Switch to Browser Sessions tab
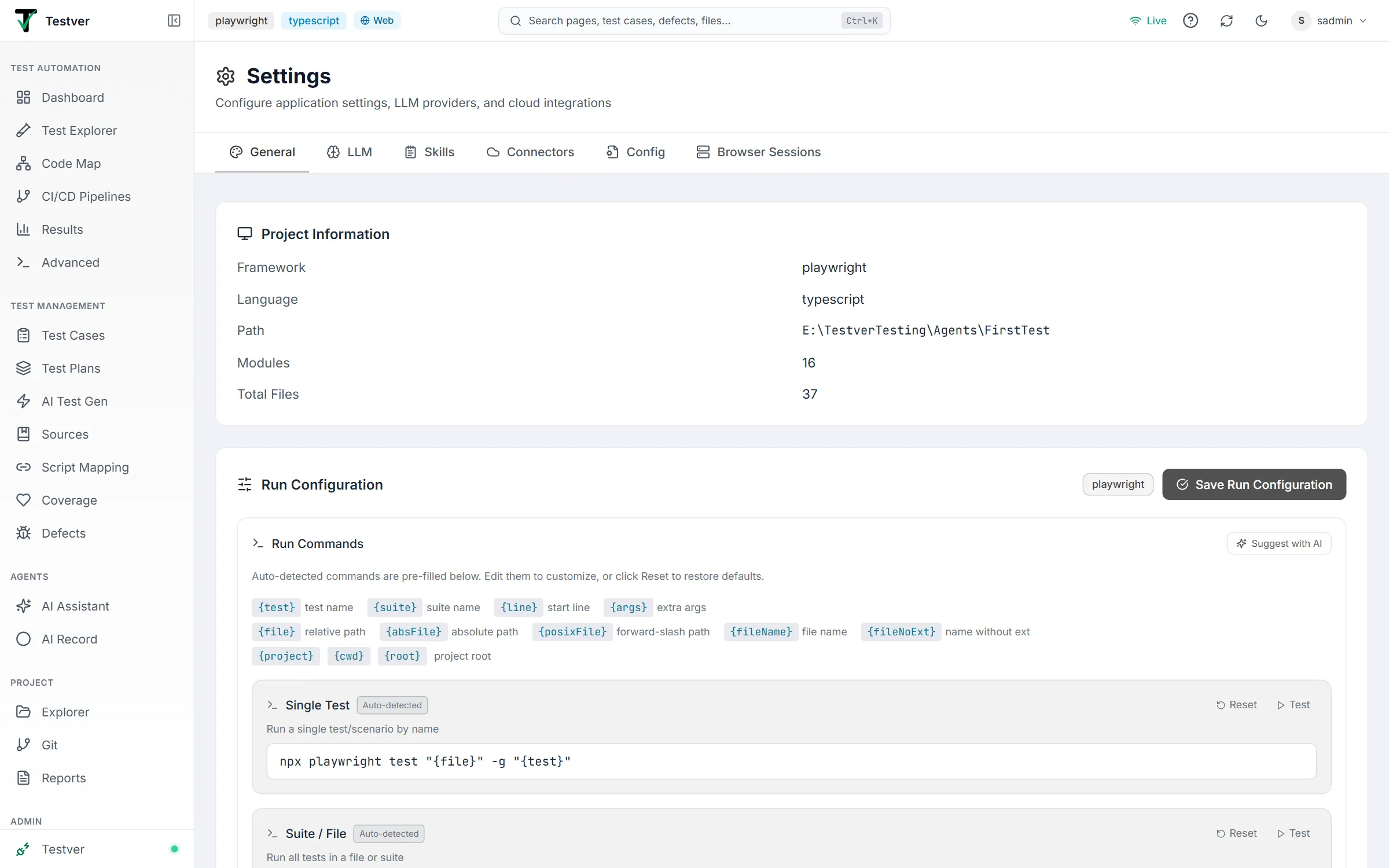This screenshot has height=868, width=1389. 759,152
